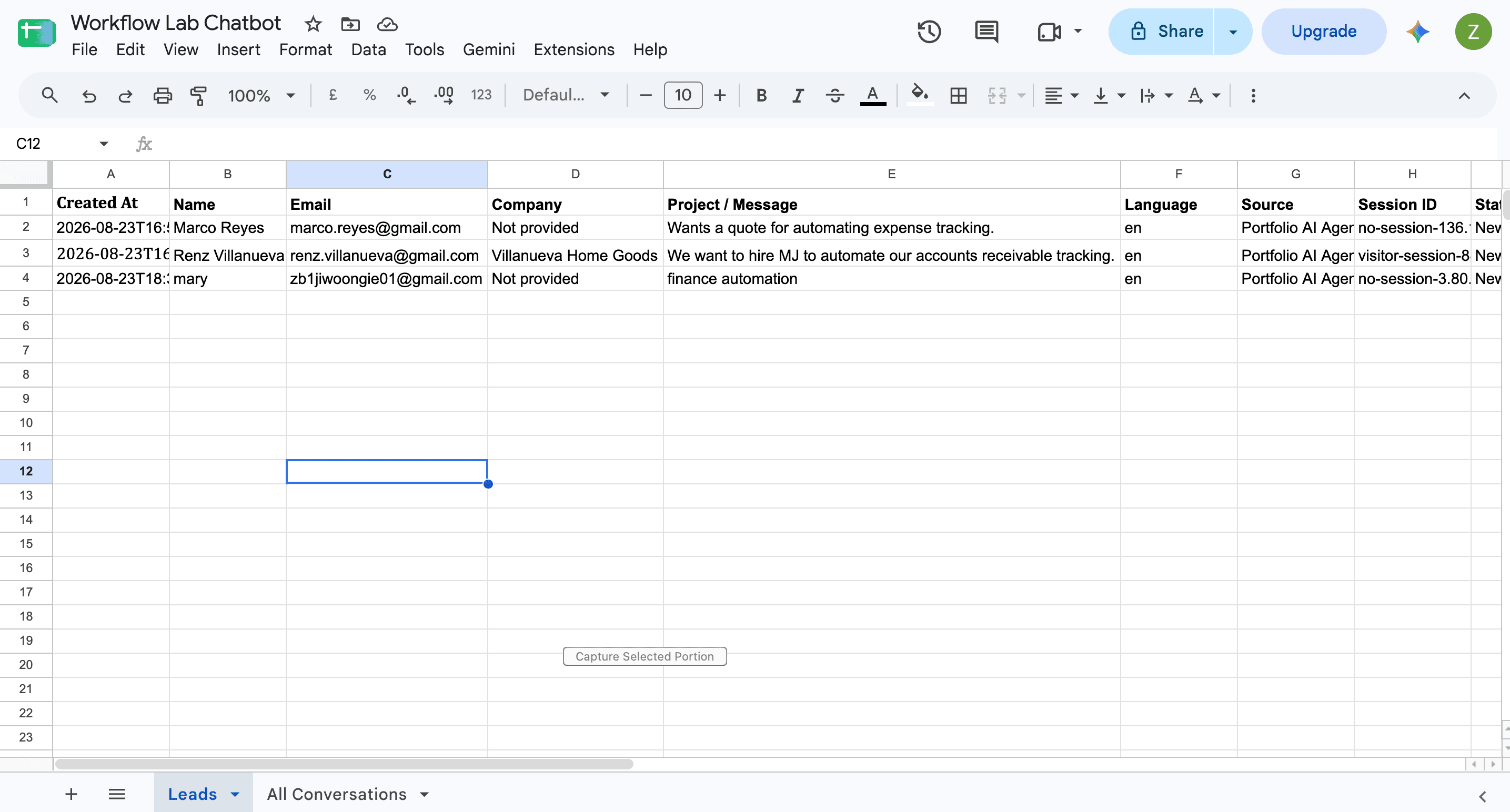1510x812 pixels.
Task: Increase decimal places
Action: point(444,95)
